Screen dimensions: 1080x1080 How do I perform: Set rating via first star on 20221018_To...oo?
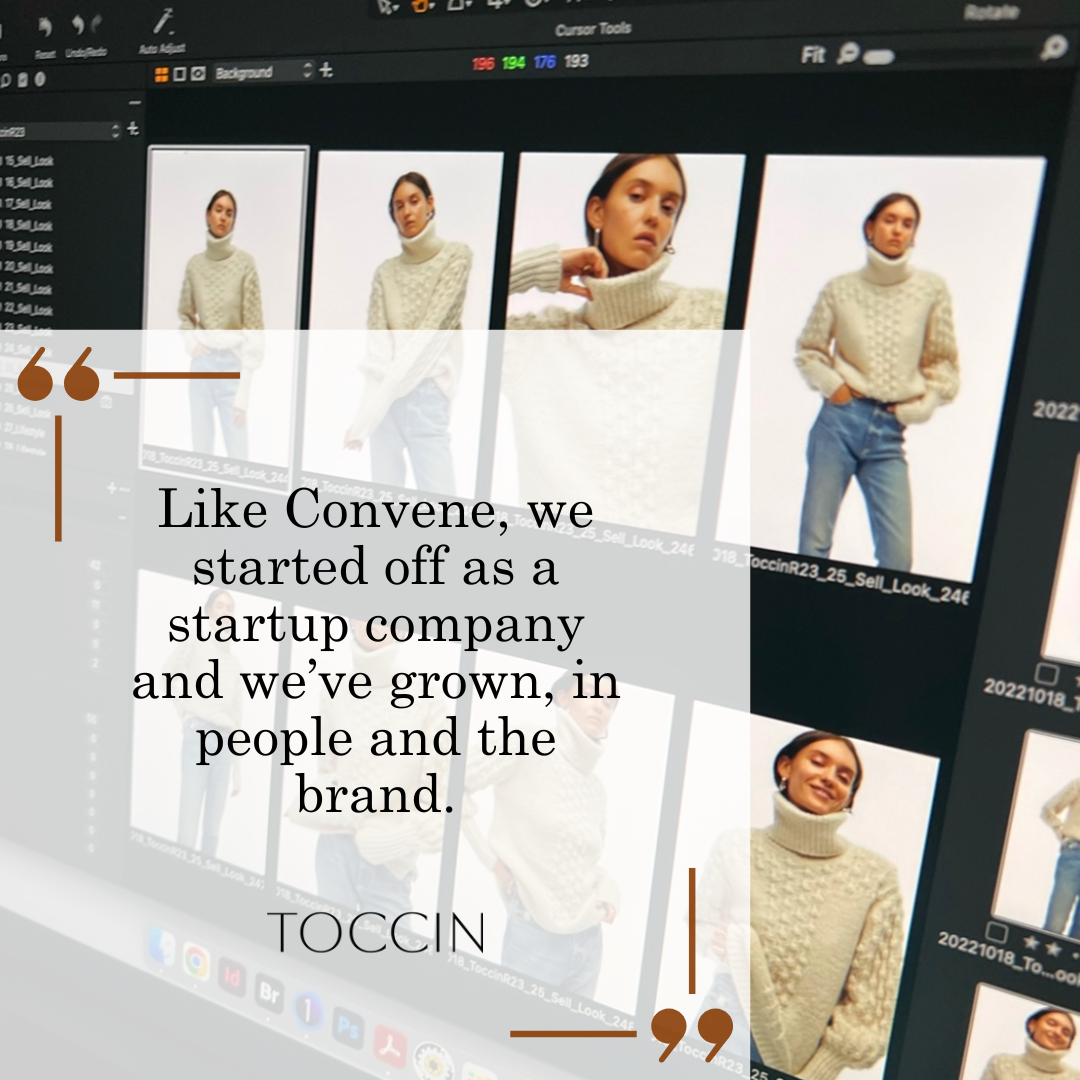(x=1030, y=942)
